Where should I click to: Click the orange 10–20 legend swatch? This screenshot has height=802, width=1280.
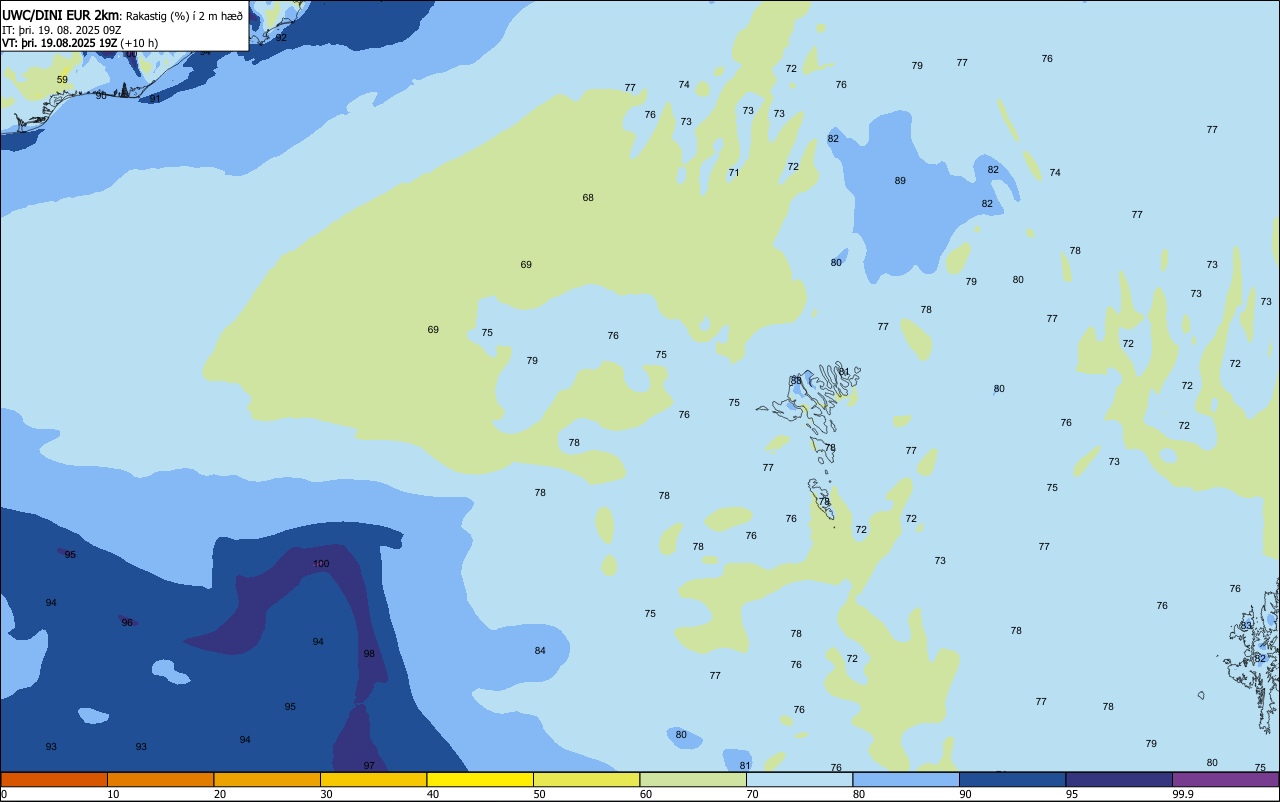point(160,779)
